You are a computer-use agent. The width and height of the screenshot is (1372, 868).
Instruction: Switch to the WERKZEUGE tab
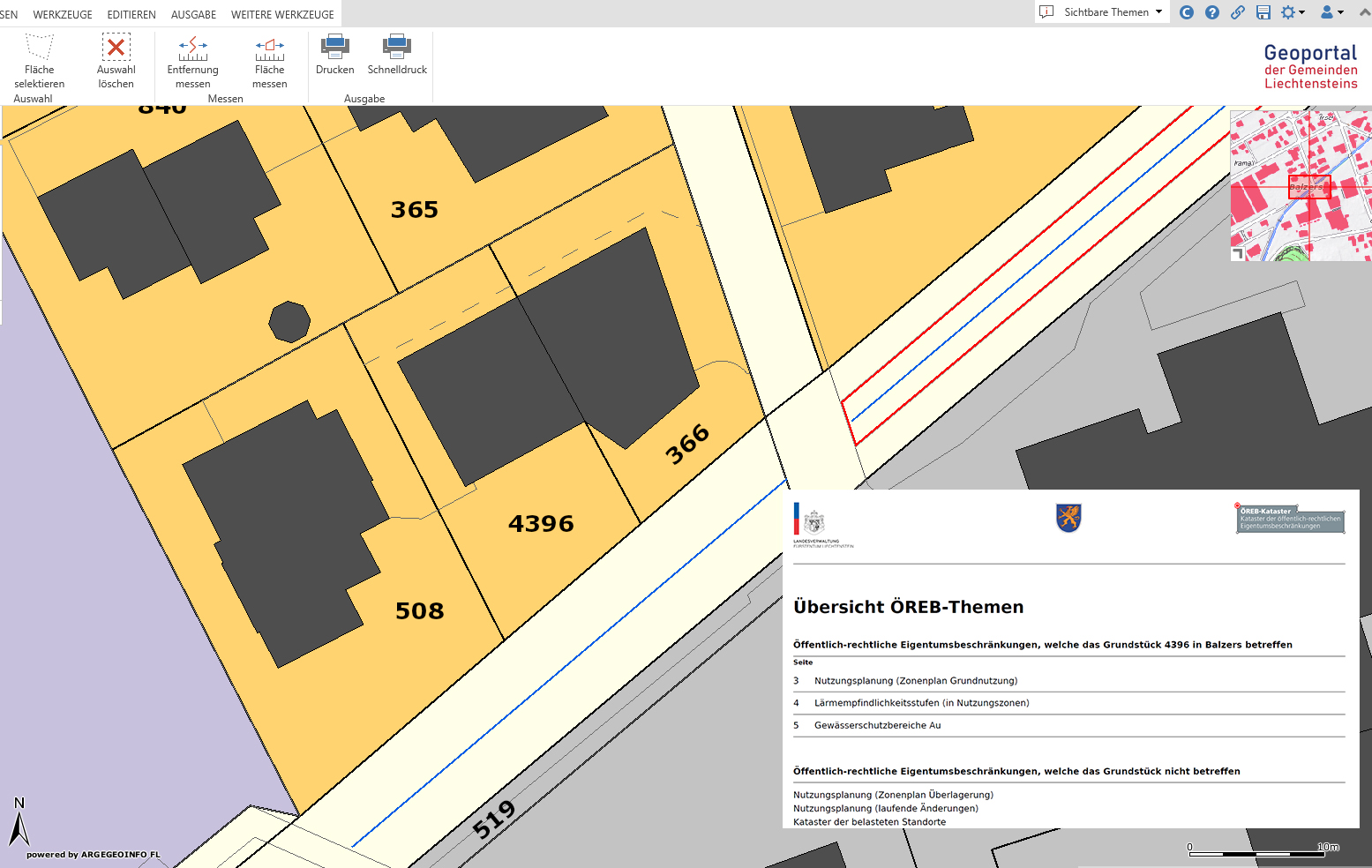click(63, 15)
